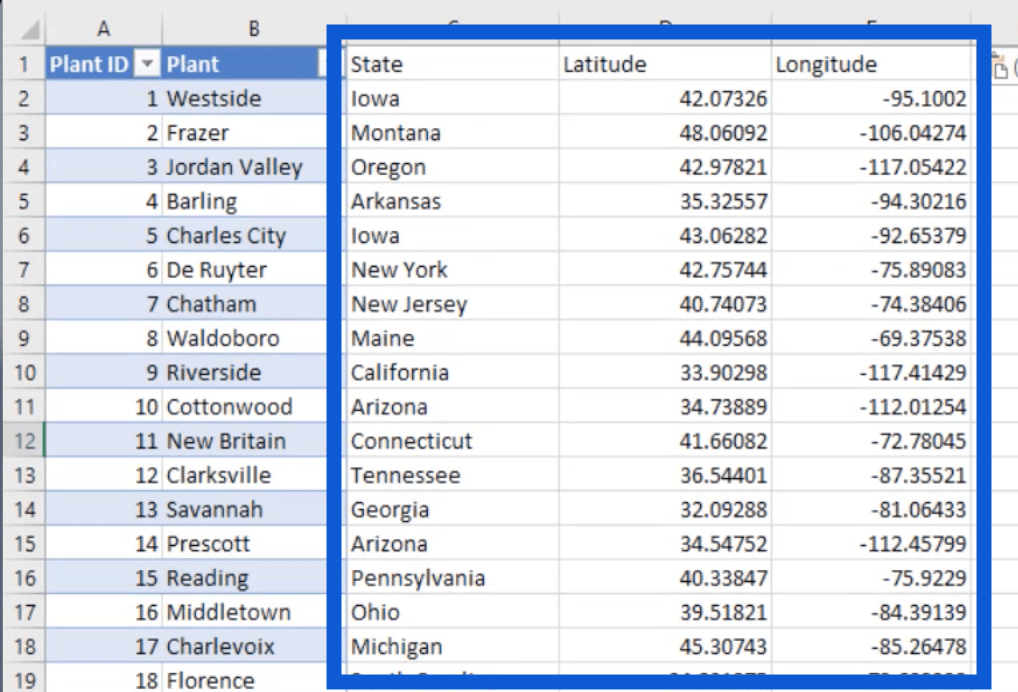The width and height of the screenshot is (1018, 692).
Task: Select the Barling plant cell
Action: pyautogui.click(x=245, y=201)
